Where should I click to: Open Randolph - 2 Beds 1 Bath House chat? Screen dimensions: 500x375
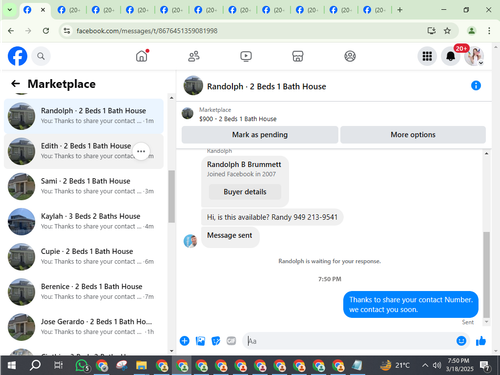tap(84, 116)
